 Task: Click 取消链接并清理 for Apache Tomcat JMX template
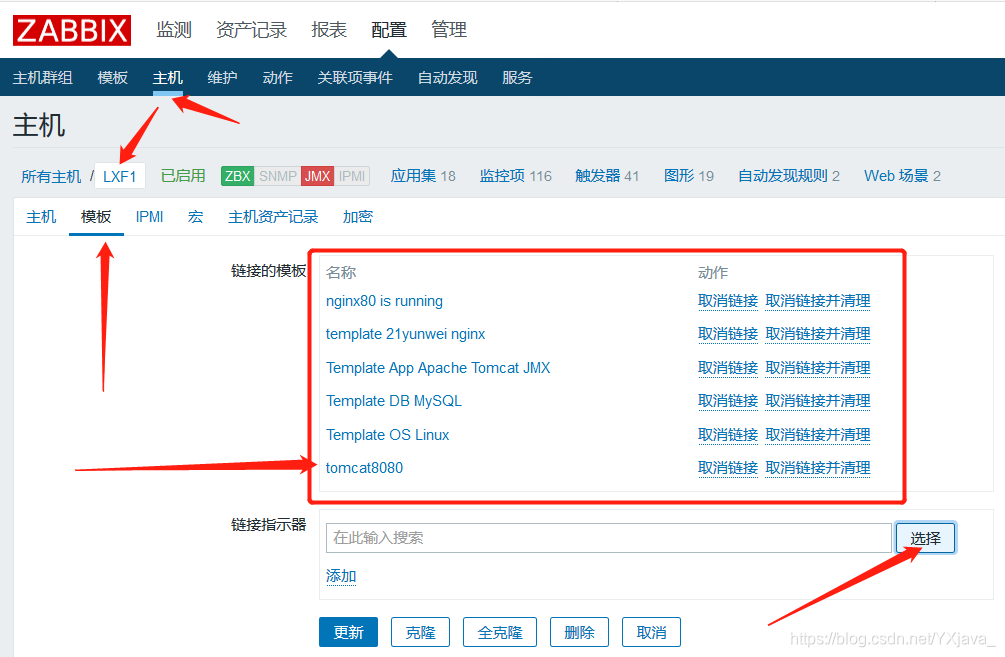point(818,368)
